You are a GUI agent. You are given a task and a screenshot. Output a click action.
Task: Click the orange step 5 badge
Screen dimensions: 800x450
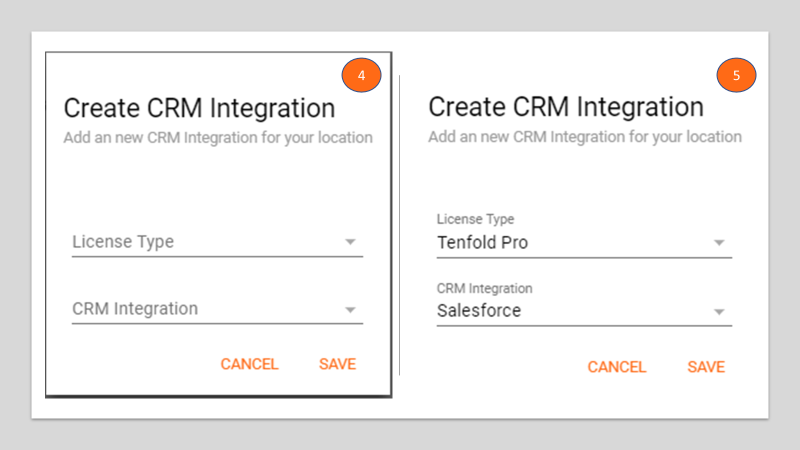736,75
